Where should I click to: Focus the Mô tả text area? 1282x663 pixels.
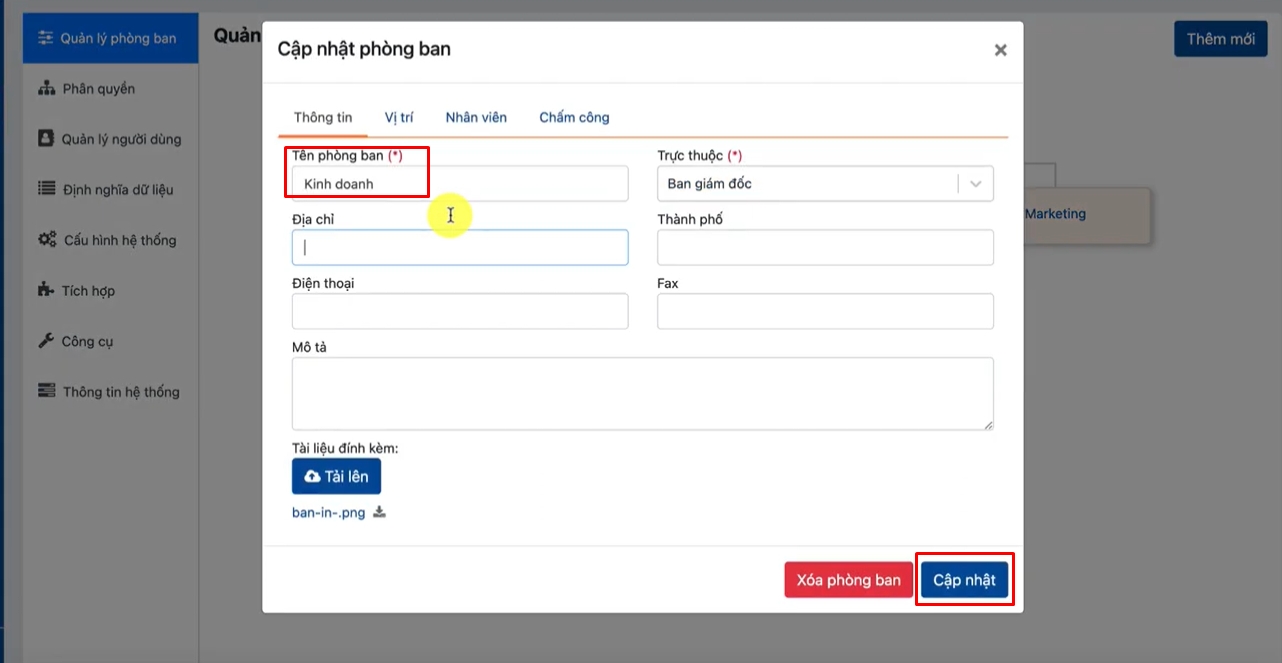click(x=642, y=394)
